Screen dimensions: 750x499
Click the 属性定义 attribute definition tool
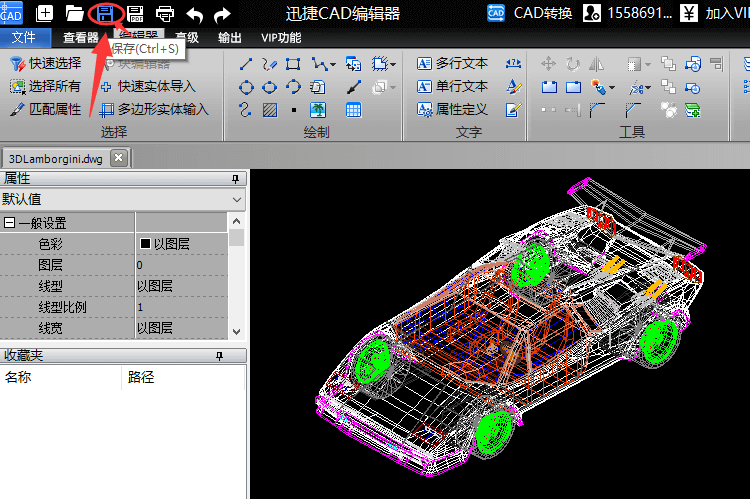point(452,109)
